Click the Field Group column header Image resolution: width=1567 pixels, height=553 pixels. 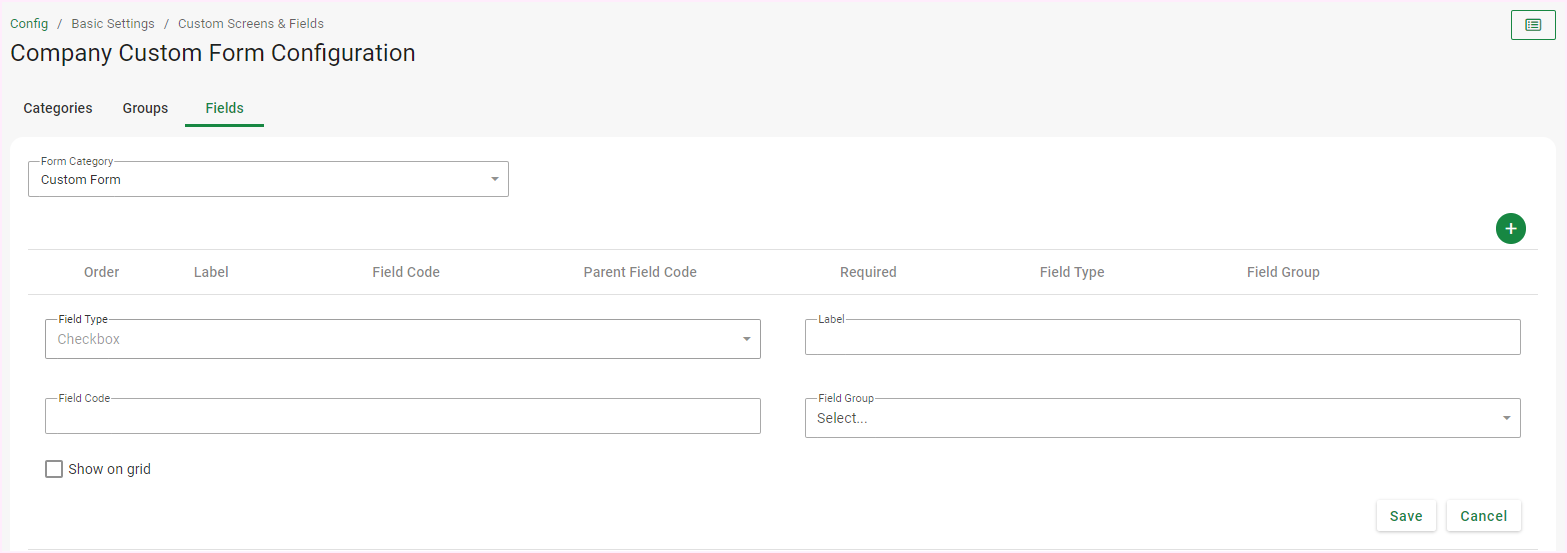point(1283,272)
